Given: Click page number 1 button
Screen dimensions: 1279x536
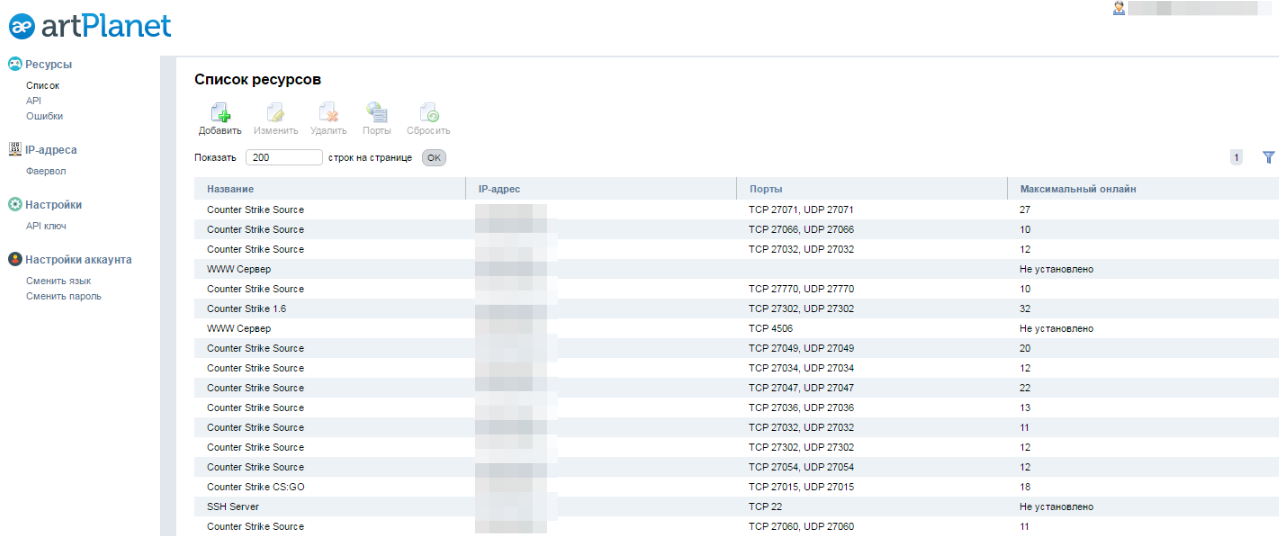Looking at the screenshot, I should (x=1236, y=157).
